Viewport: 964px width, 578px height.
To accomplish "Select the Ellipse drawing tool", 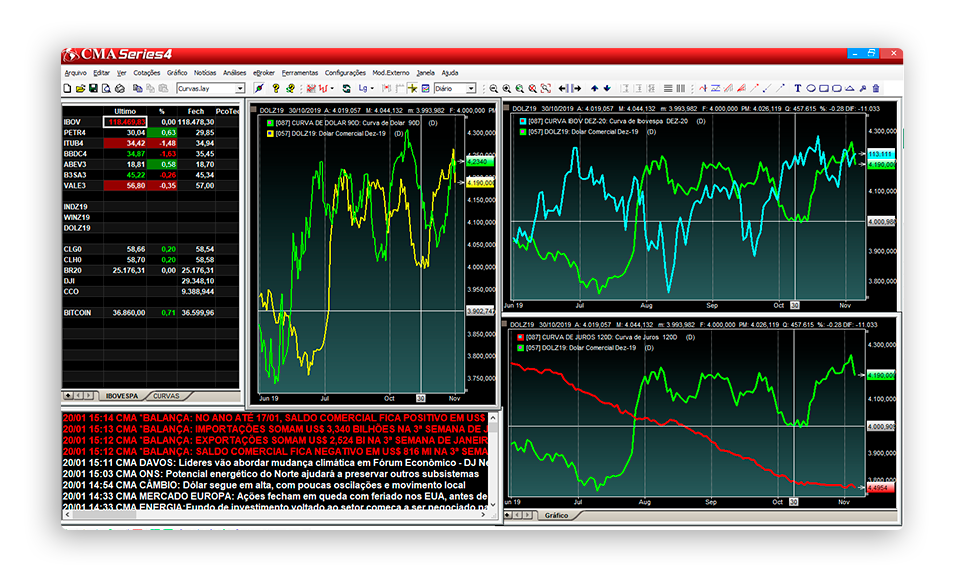I will click(x=811, y=89).
